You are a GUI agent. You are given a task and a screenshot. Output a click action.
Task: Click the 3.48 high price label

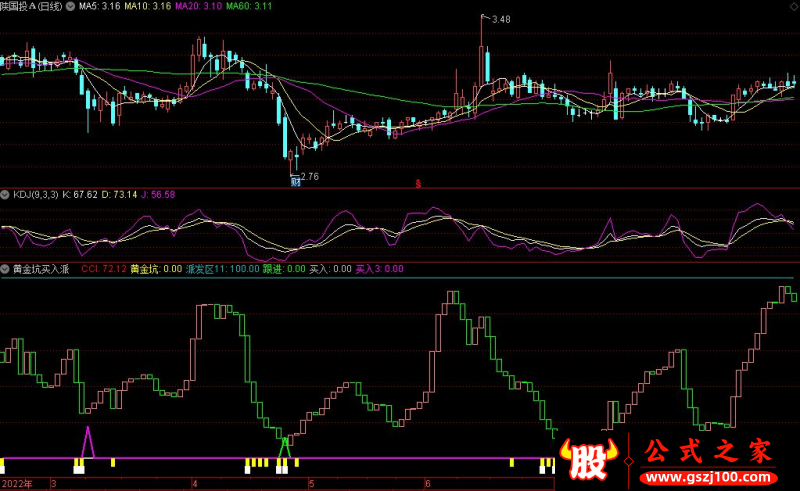[x=501, y=19]
